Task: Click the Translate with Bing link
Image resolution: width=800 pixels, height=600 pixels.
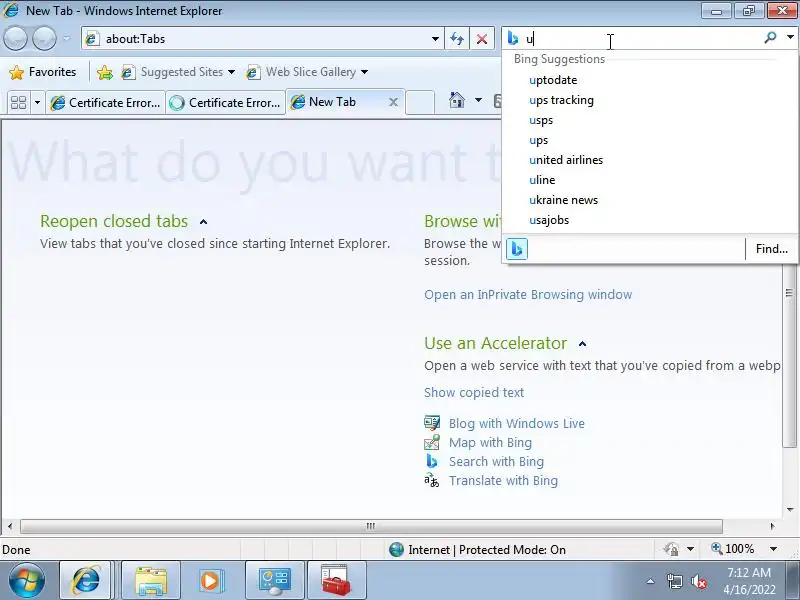Action: pyautogui.click(x=503, y=481)
